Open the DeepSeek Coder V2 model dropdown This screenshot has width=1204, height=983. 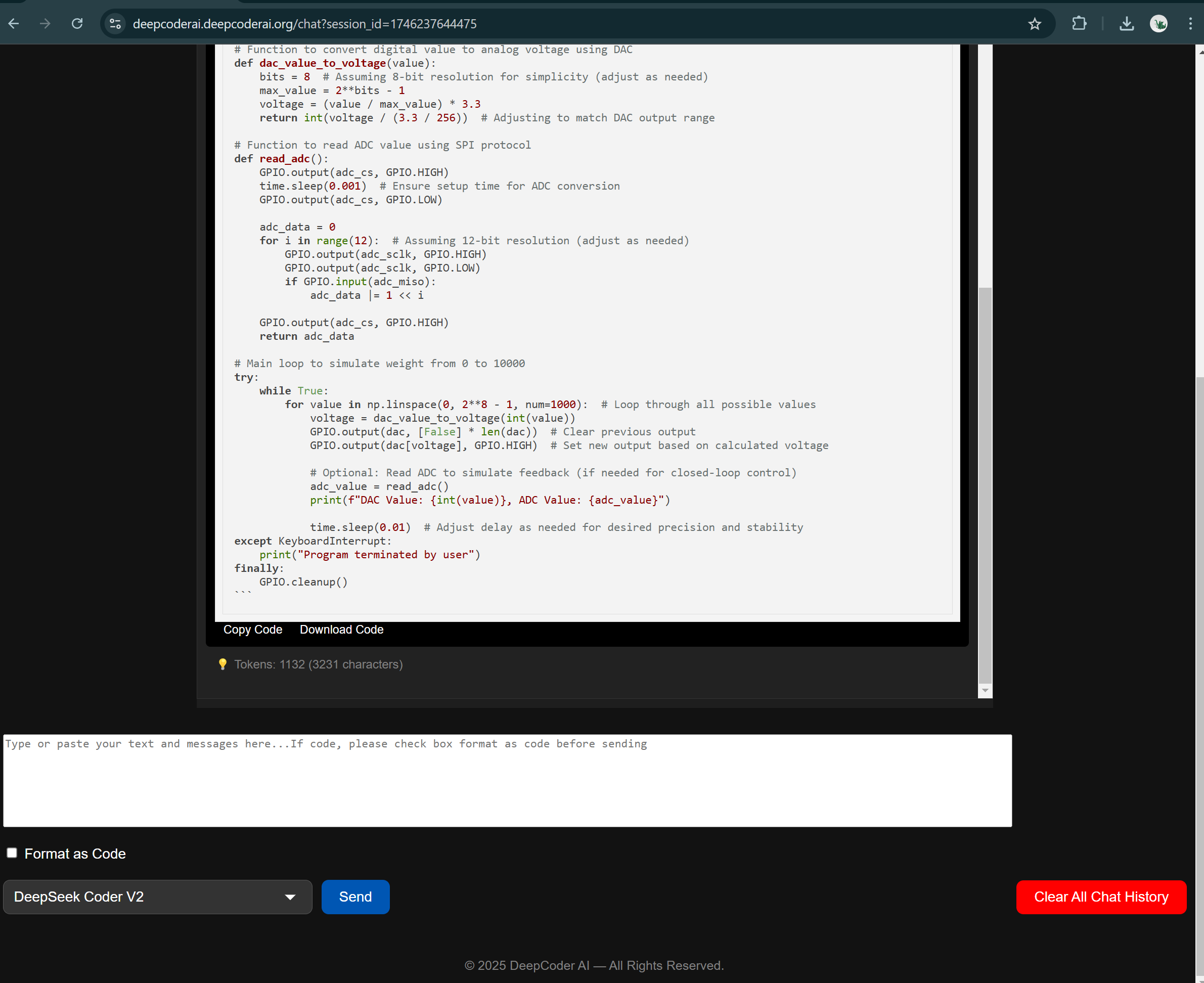pos(157,897)
